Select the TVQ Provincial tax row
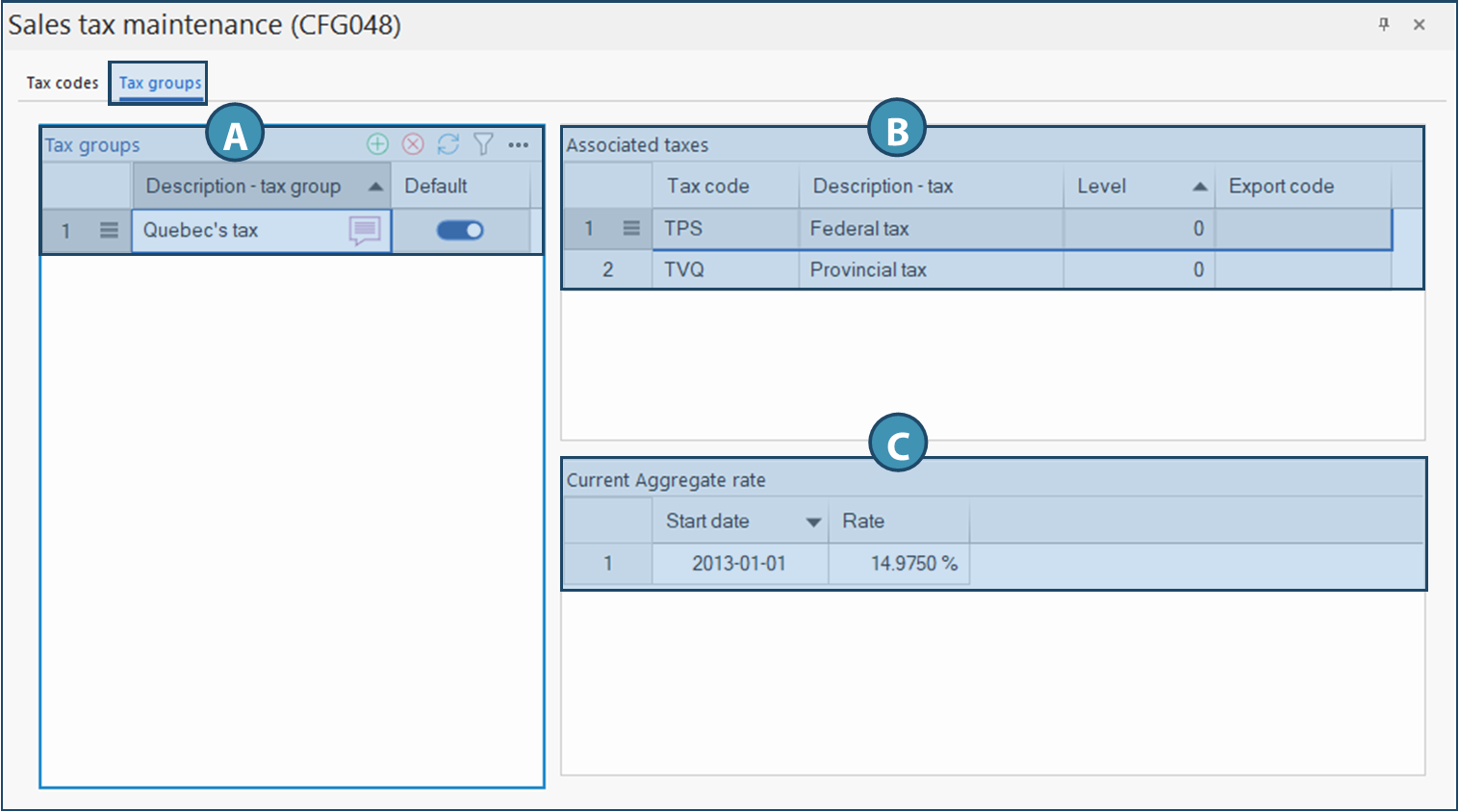1459x812 pixels. (x=867, y=269)
